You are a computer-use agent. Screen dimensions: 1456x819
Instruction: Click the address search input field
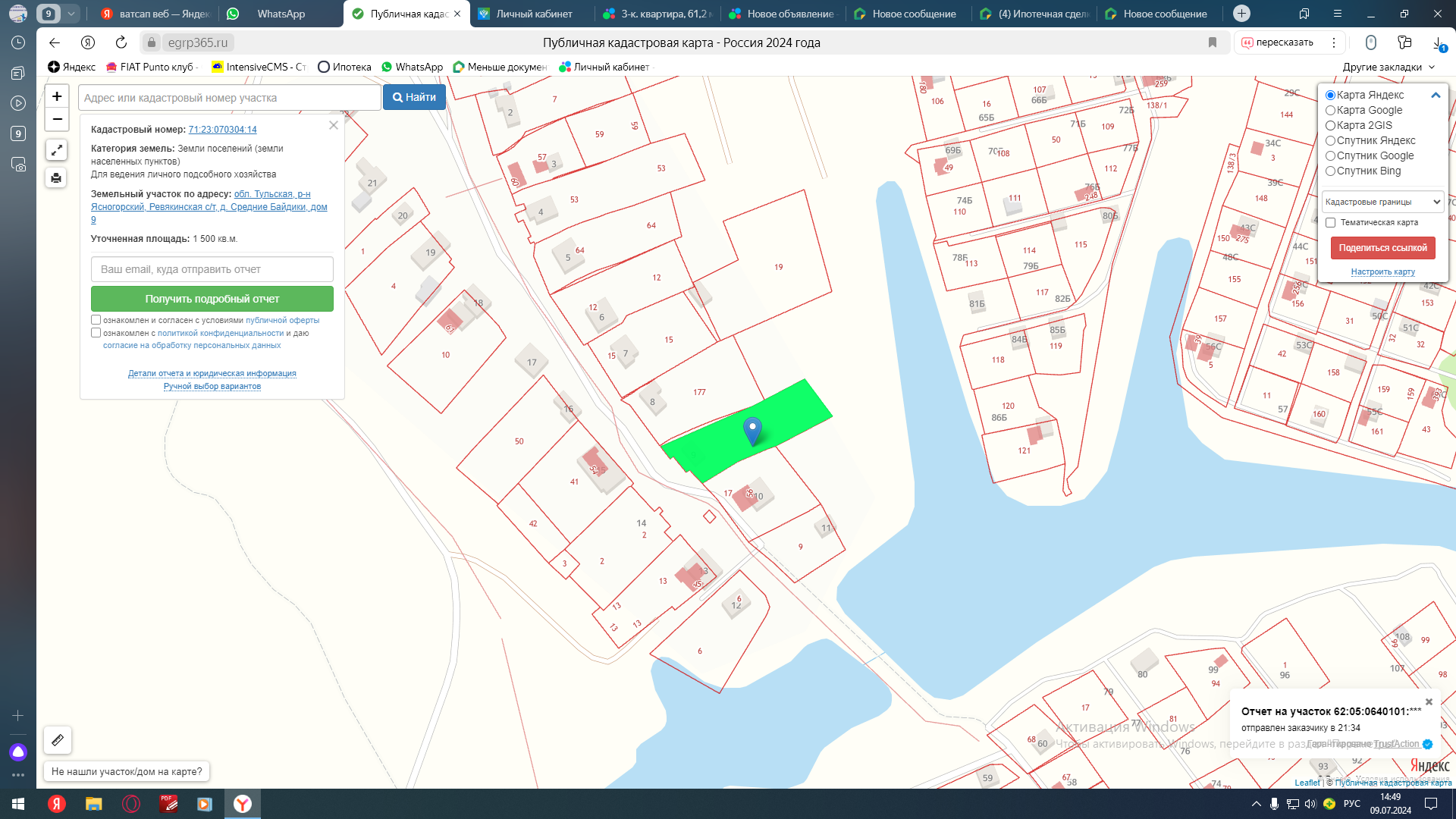pyautogui.click(x=229, y=98)
